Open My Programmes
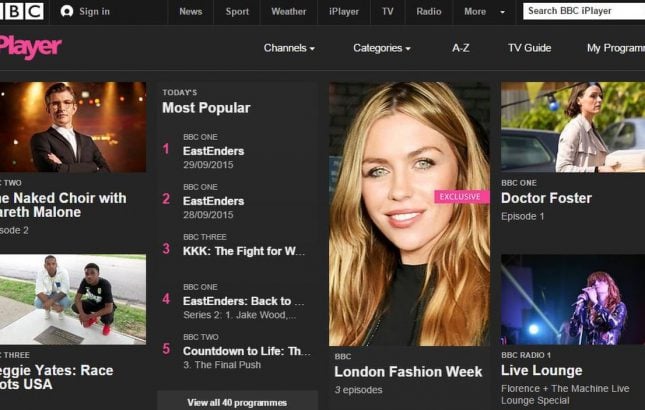This screenshot has width=645, height=410. tap(616, 48)
